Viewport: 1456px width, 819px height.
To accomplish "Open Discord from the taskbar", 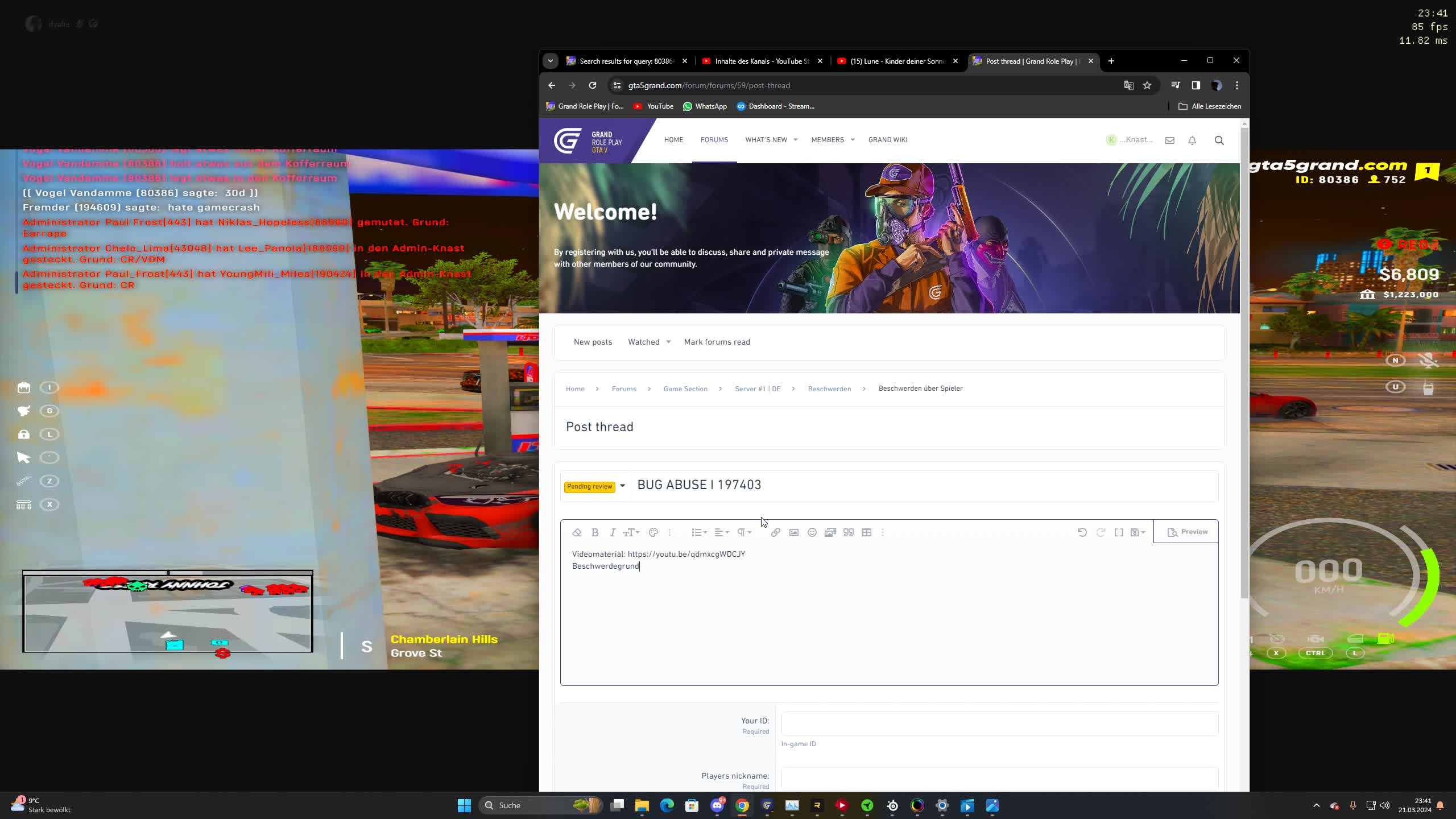I will [x=717, y=805].
